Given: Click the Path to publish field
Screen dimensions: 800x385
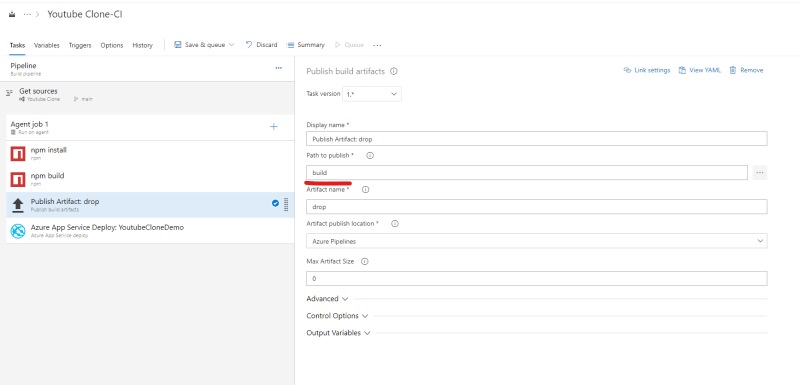Looking at the screenshot, I should (527, 172).
